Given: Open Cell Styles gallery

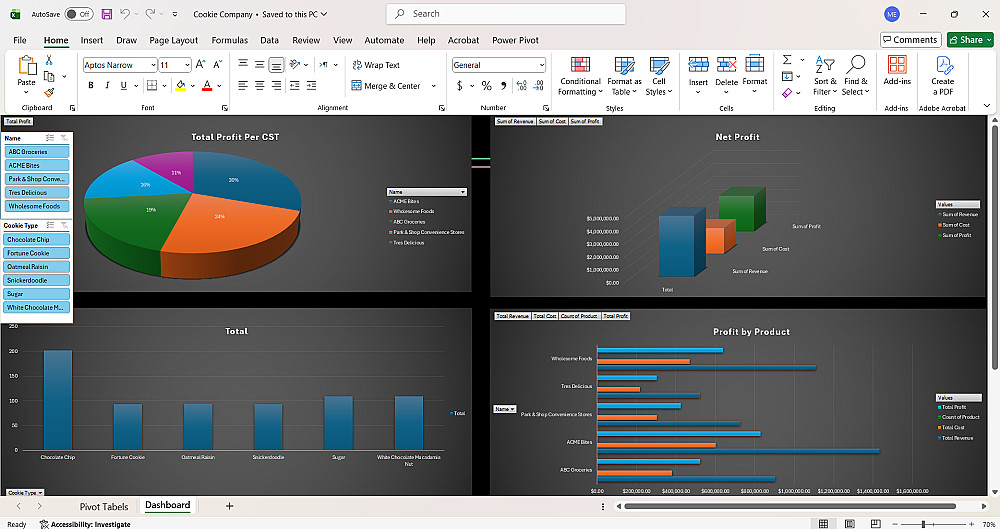Looking at the screenshot, I should [659, 76].
